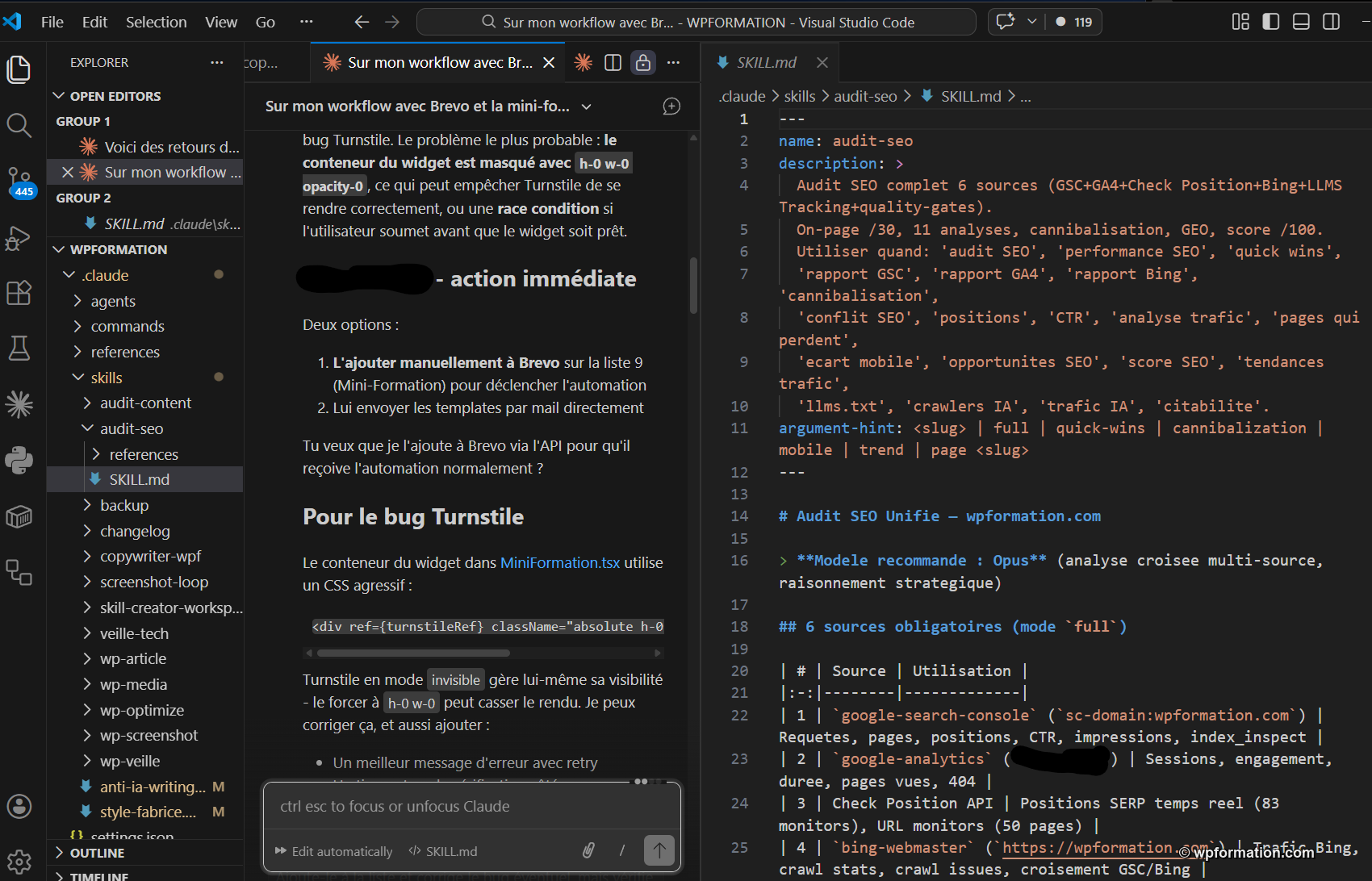Click the chat vertical scrollbar
The width and height of the screenshot is (1372, 881).
(693, 286)
